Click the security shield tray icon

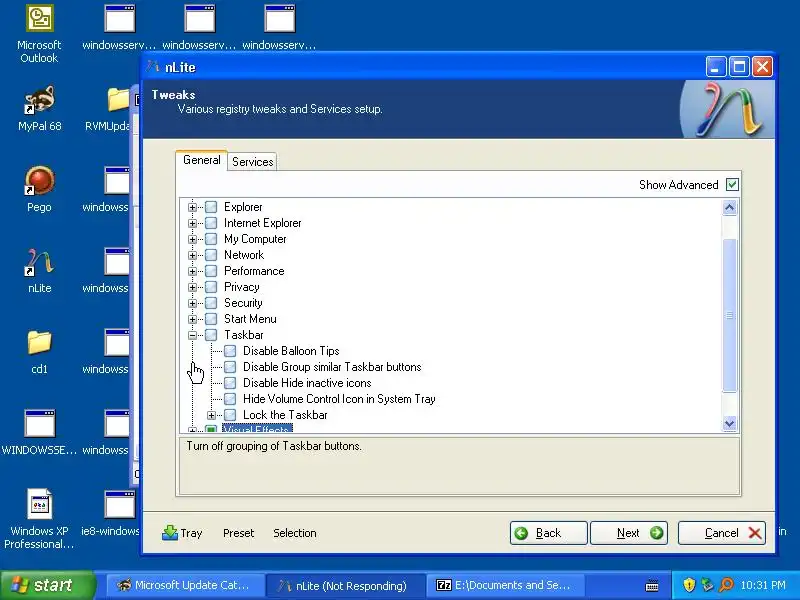pos(689,585)
